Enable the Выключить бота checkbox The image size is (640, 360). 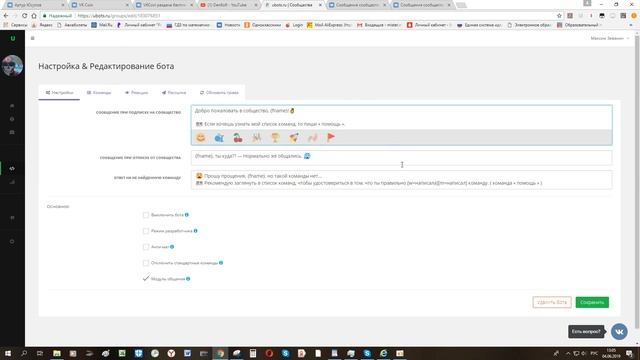click(146, 215)
